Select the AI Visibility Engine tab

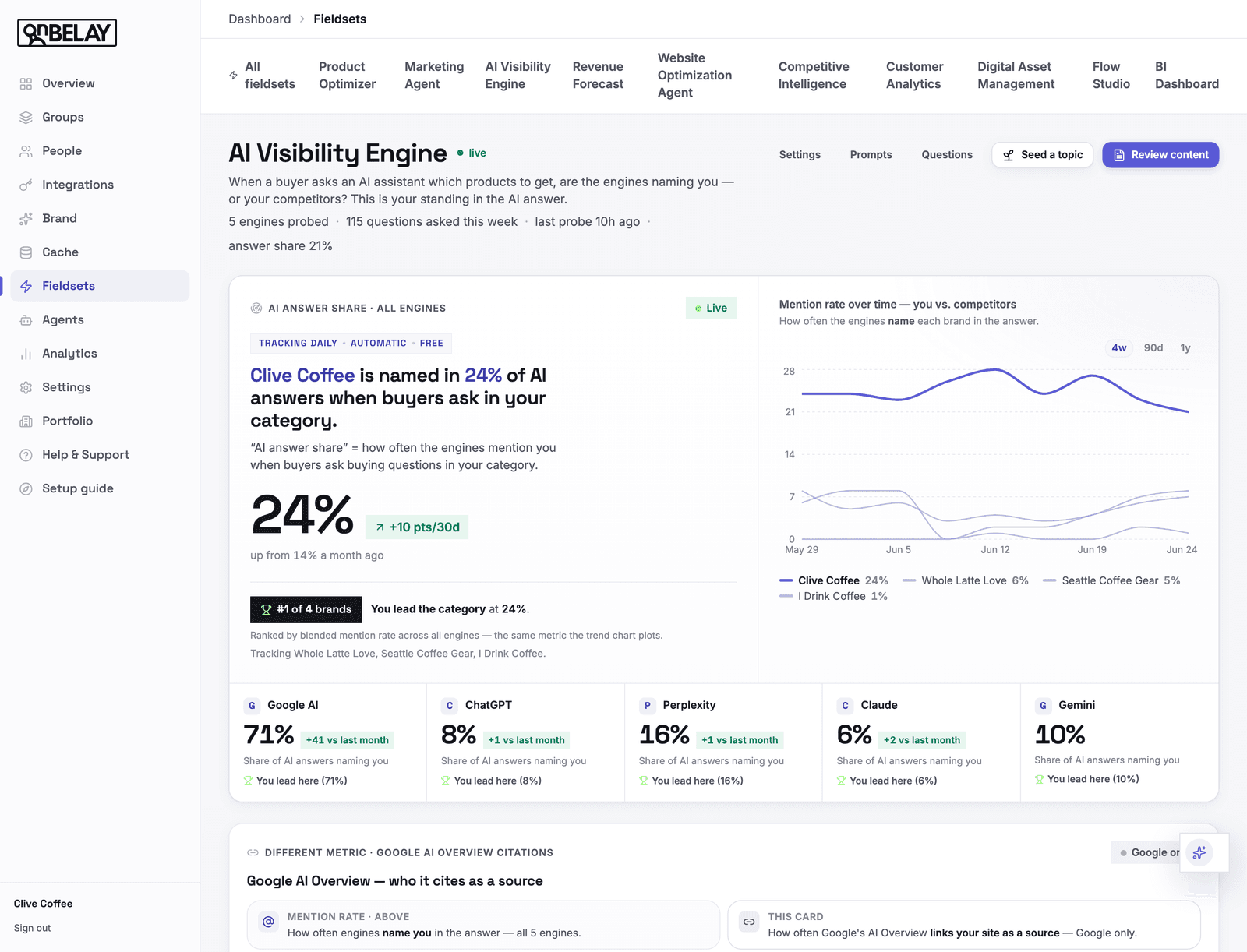pos(518,76)
